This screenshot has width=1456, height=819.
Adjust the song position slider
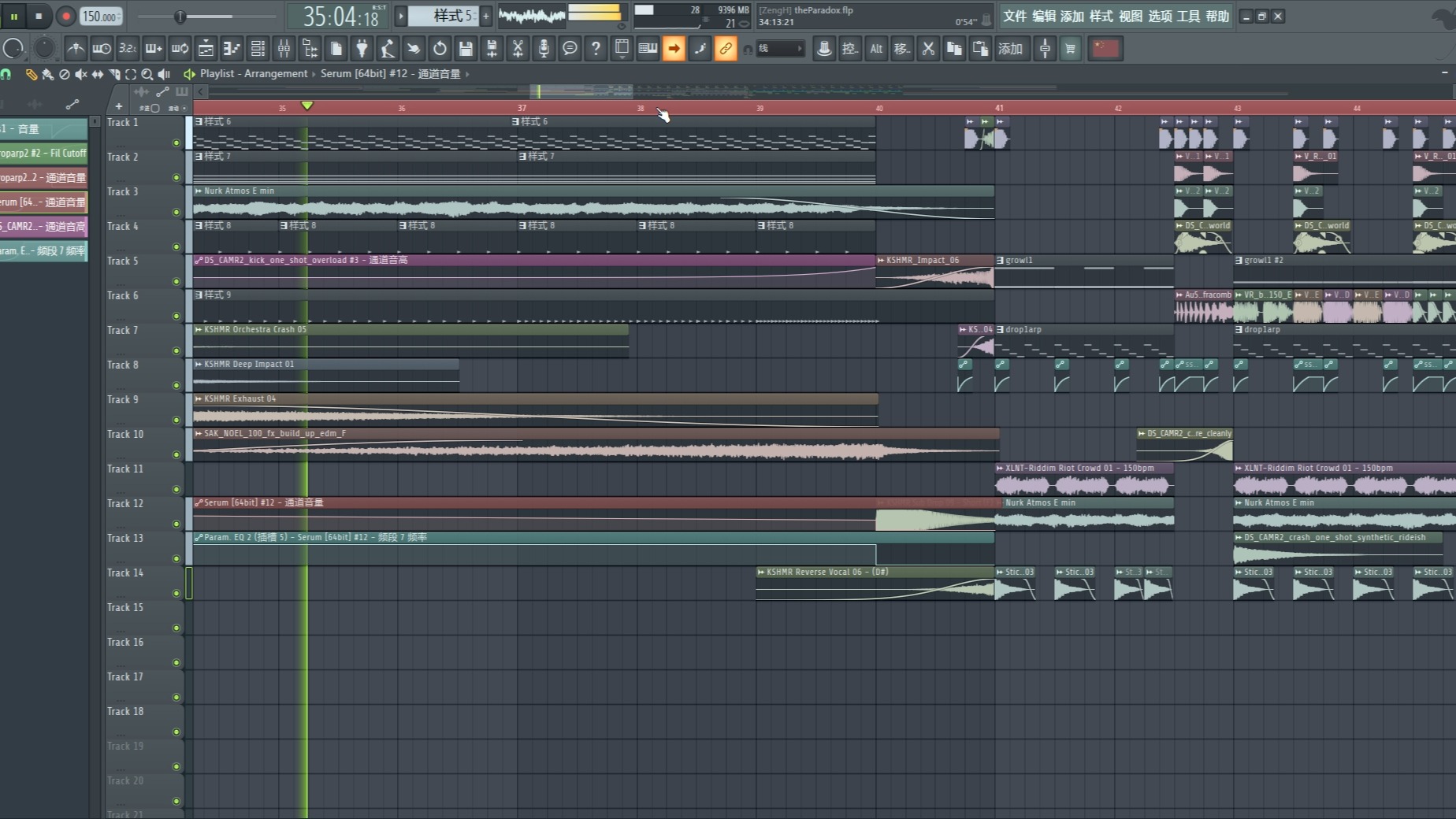pyautogui.click(x=206, y=16)
